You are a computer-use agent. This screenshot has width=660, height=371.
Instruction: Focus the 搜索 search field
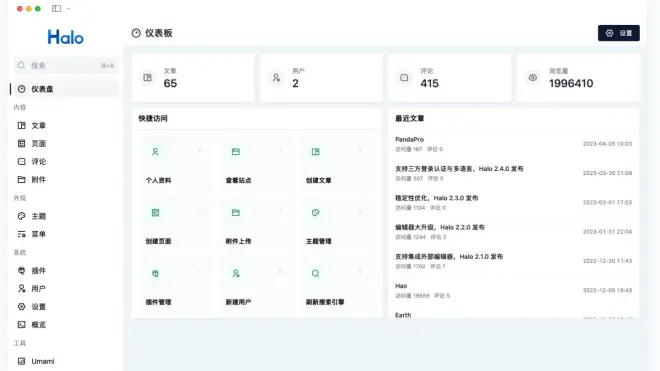[66, 65]
